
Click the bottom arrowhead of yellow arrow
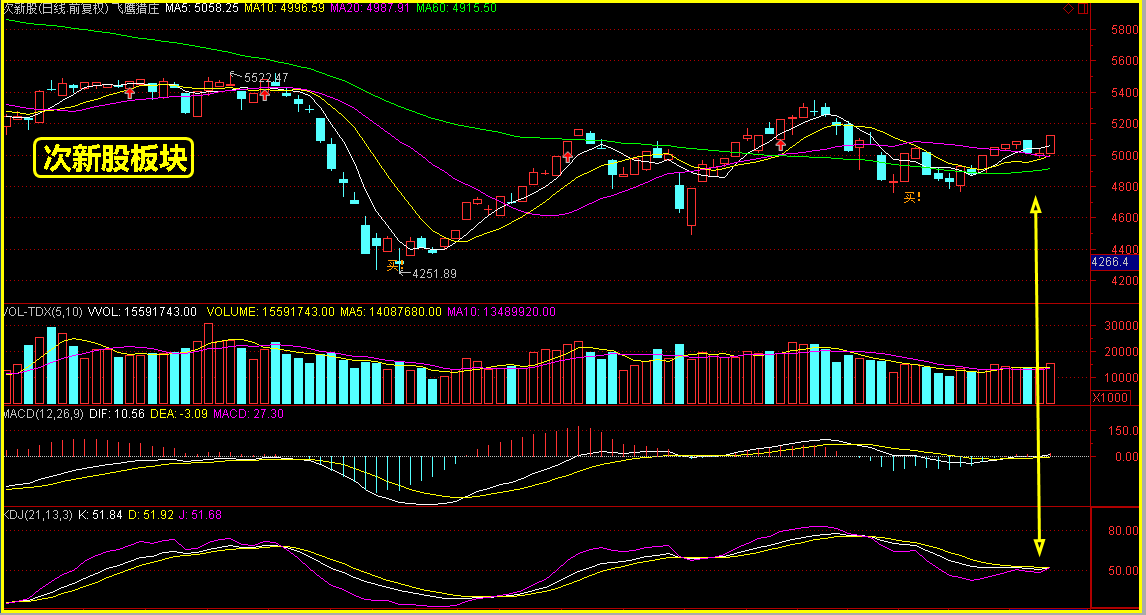[1039, 548]
